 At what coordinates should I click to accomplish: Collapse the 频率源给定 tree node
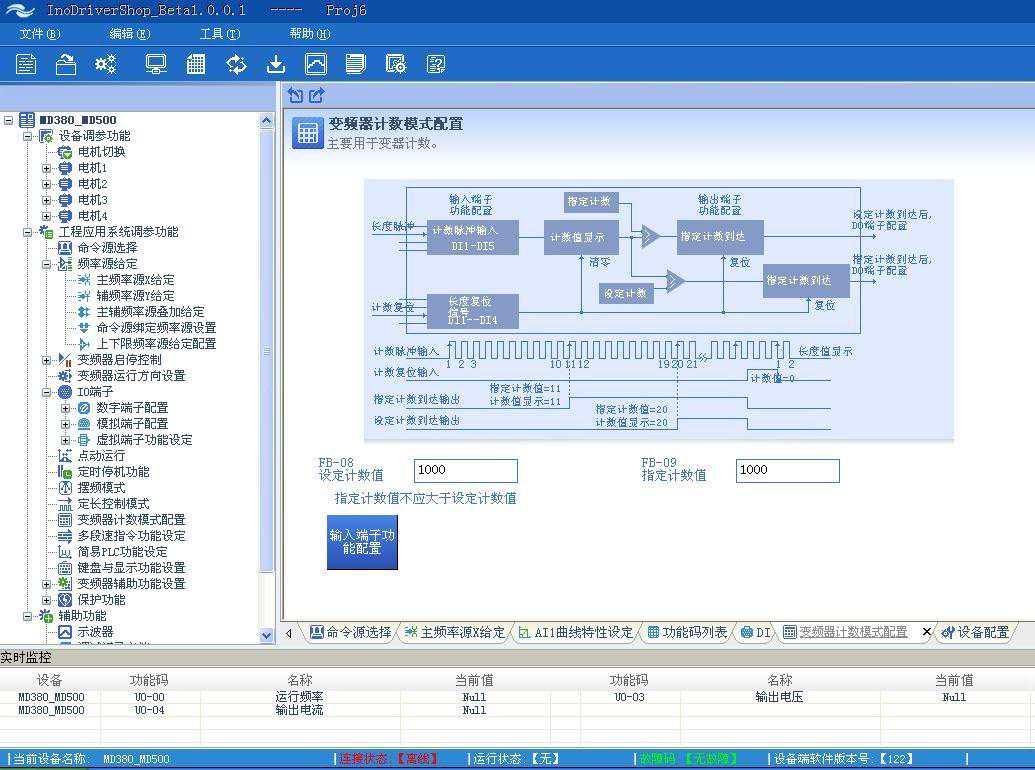pyautogui.click(x=46, y=264)
